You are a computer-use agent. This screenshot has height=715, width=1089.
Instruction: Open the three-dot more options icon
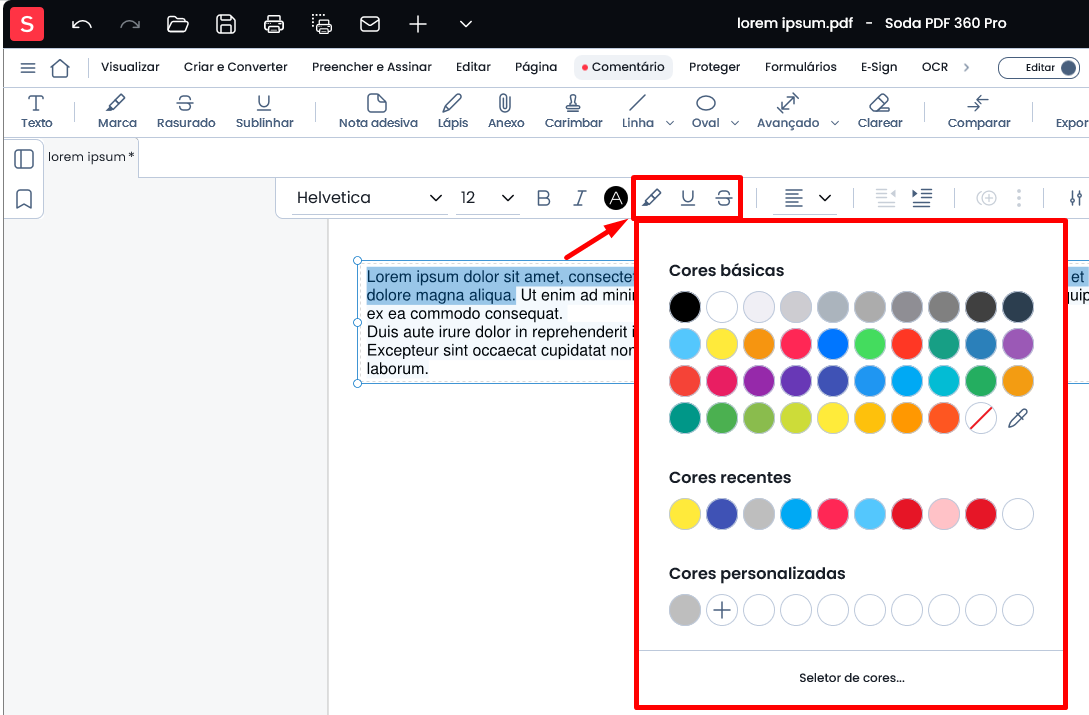pos(1019,198)
